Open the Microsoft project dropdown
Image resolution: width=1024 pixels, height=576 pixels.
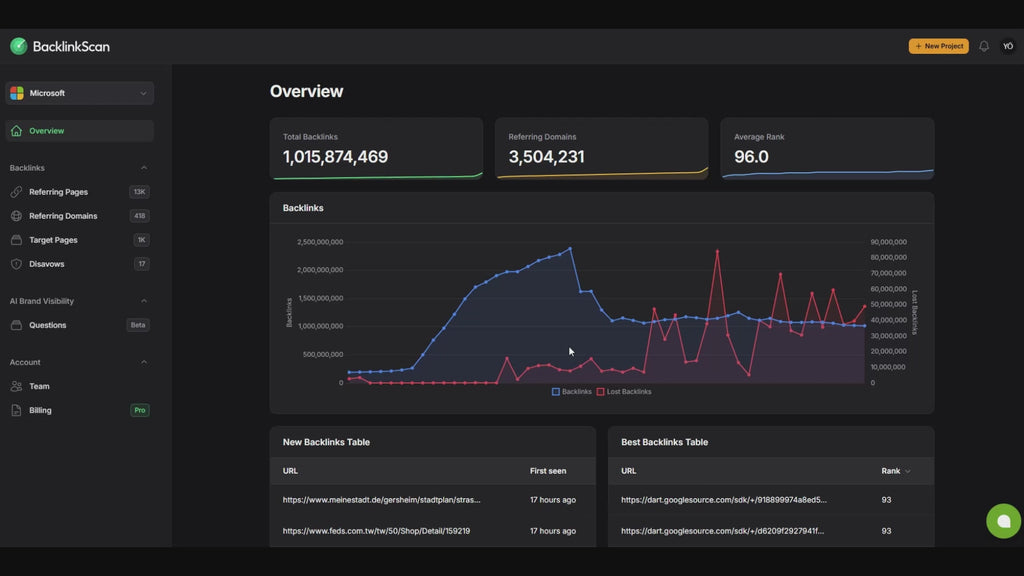pos(79,93)
